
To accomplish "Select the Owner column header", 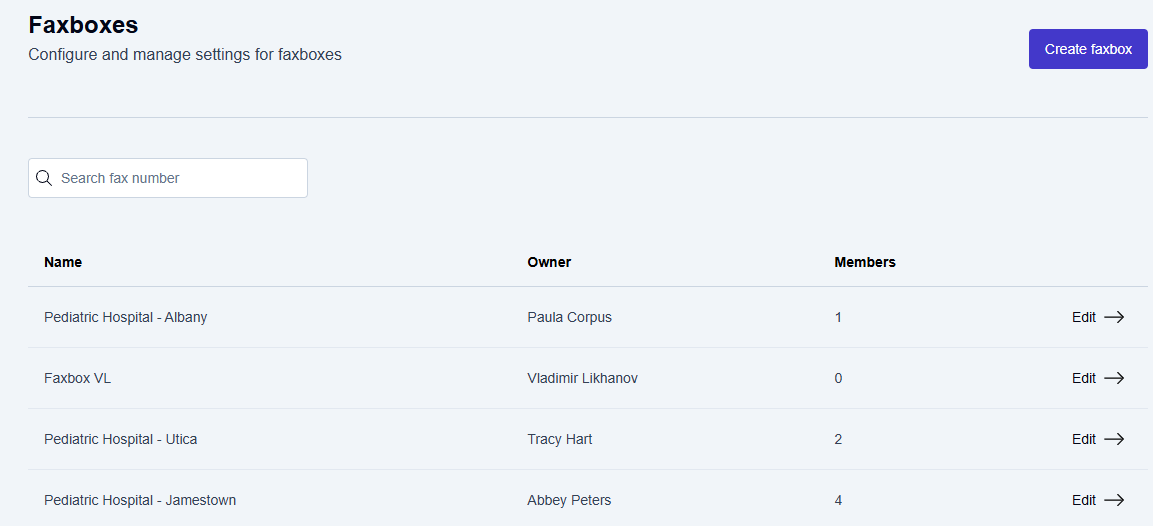I will (549, 262).
